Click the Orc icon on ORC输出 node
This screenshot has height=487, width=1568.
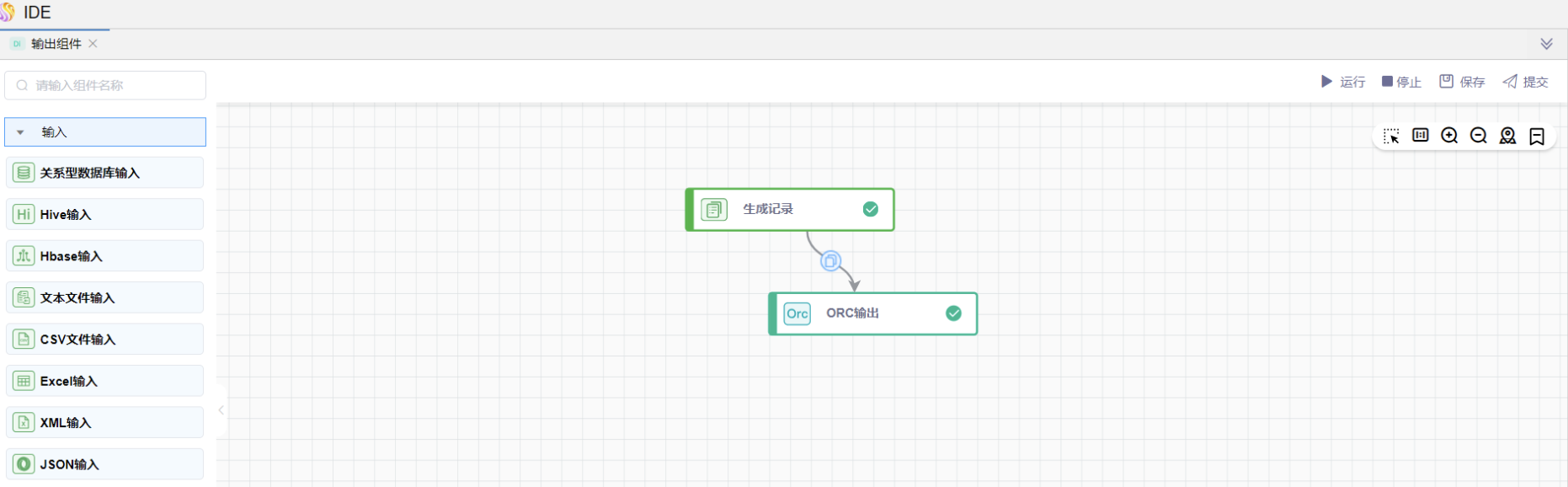797,314
